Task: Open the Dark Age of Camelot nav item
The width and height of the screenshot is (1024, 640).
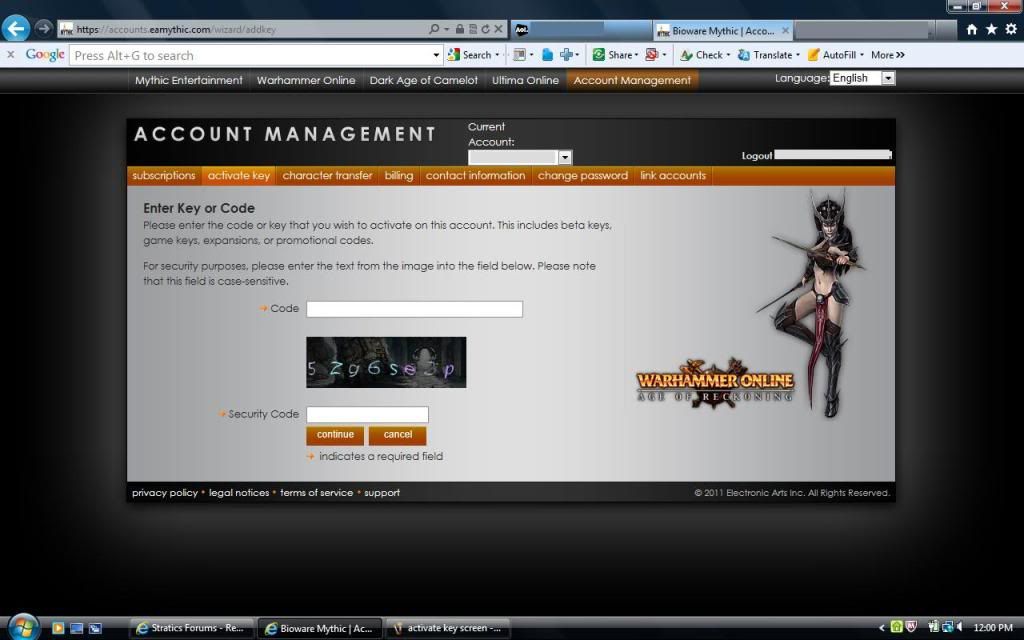Action: pos(423,80)
